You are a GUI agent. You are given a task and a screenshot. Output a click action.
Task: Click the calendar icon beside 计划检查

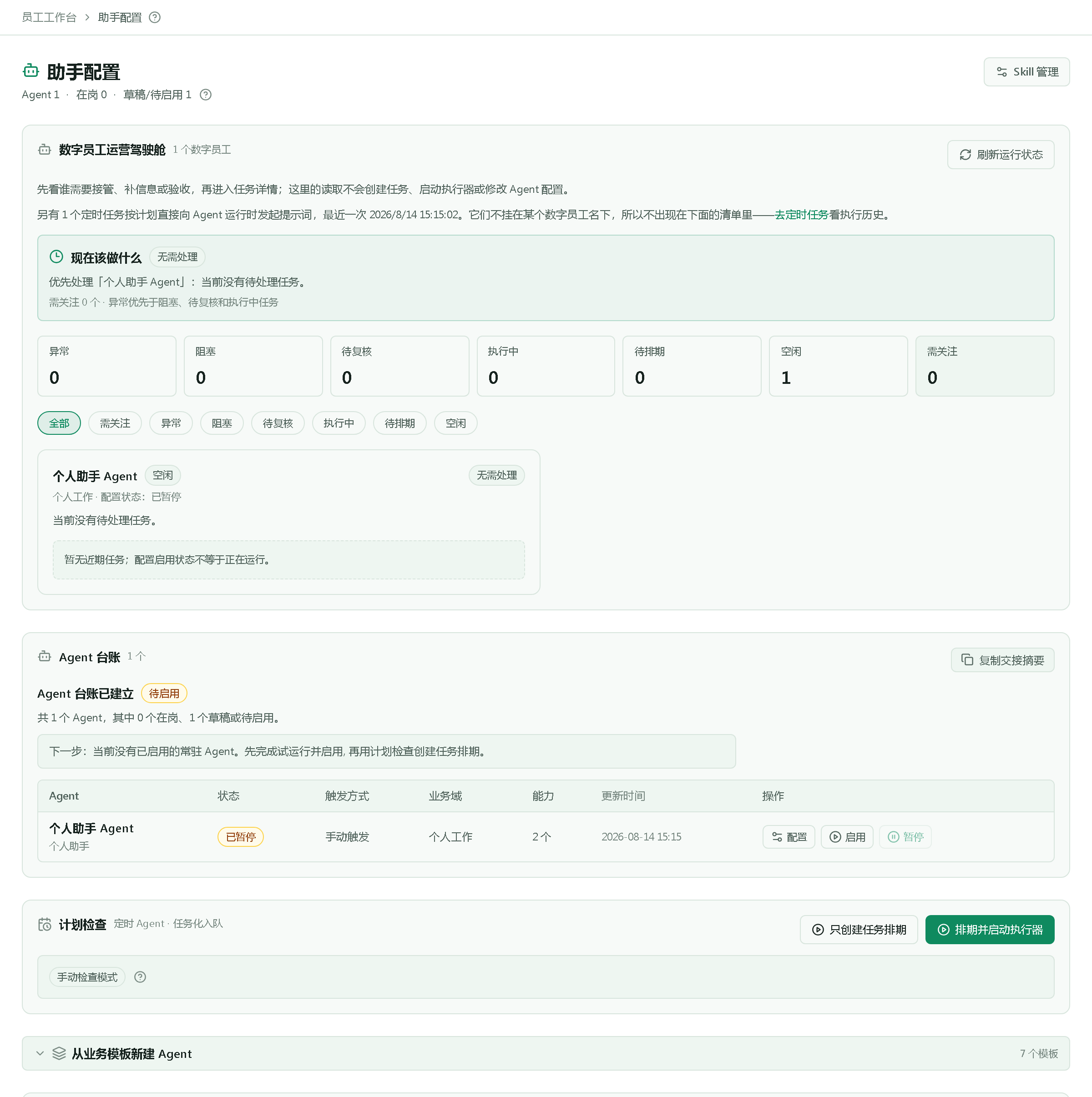coord(44,925)
